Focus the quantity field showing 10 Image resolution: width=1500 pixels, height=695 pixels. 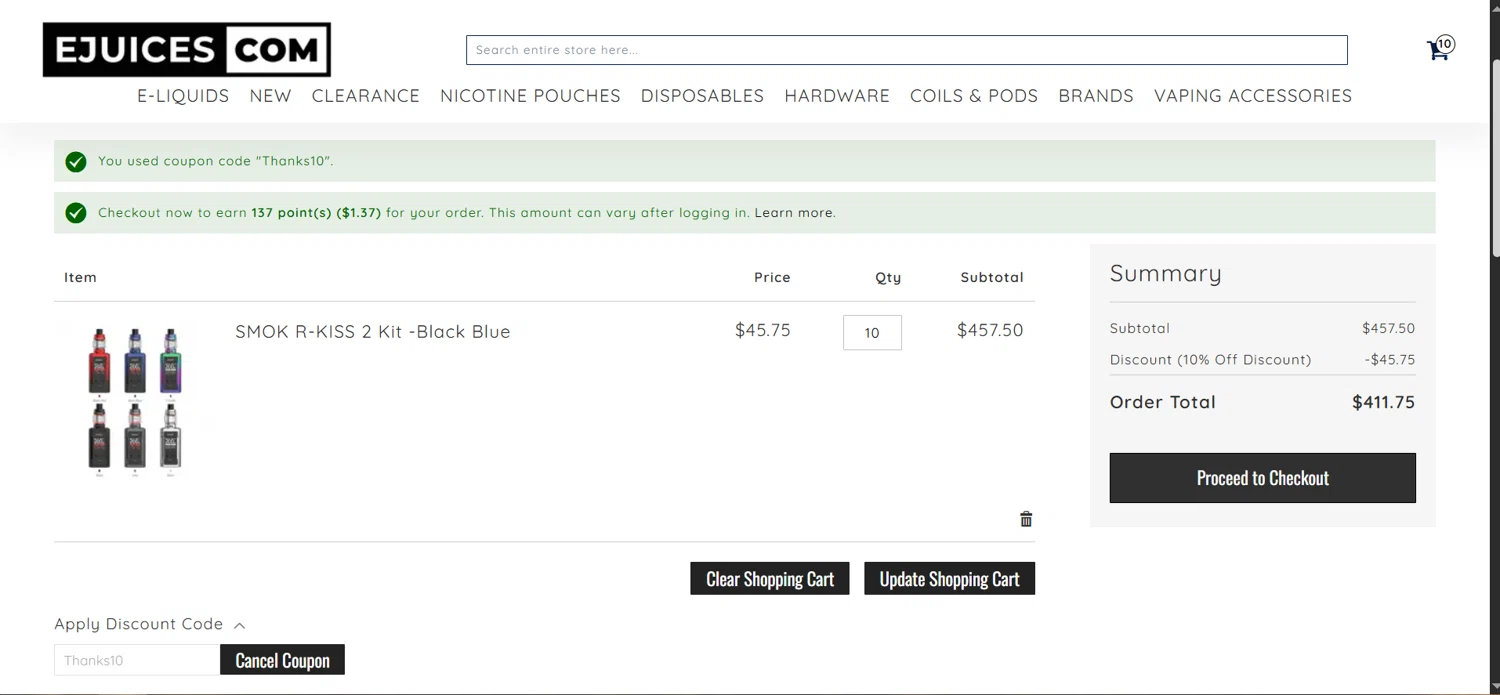[x=872, y=333]
